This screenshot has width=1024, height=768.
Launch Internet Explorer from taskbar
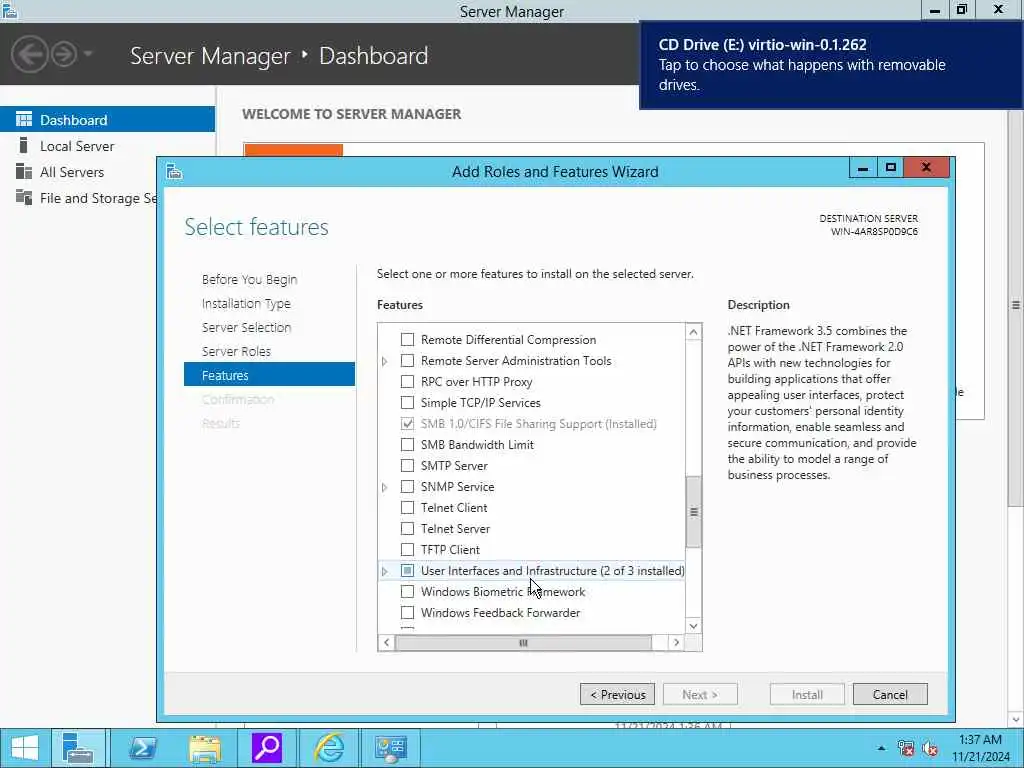pyautogui.click(x=329, y=748)
